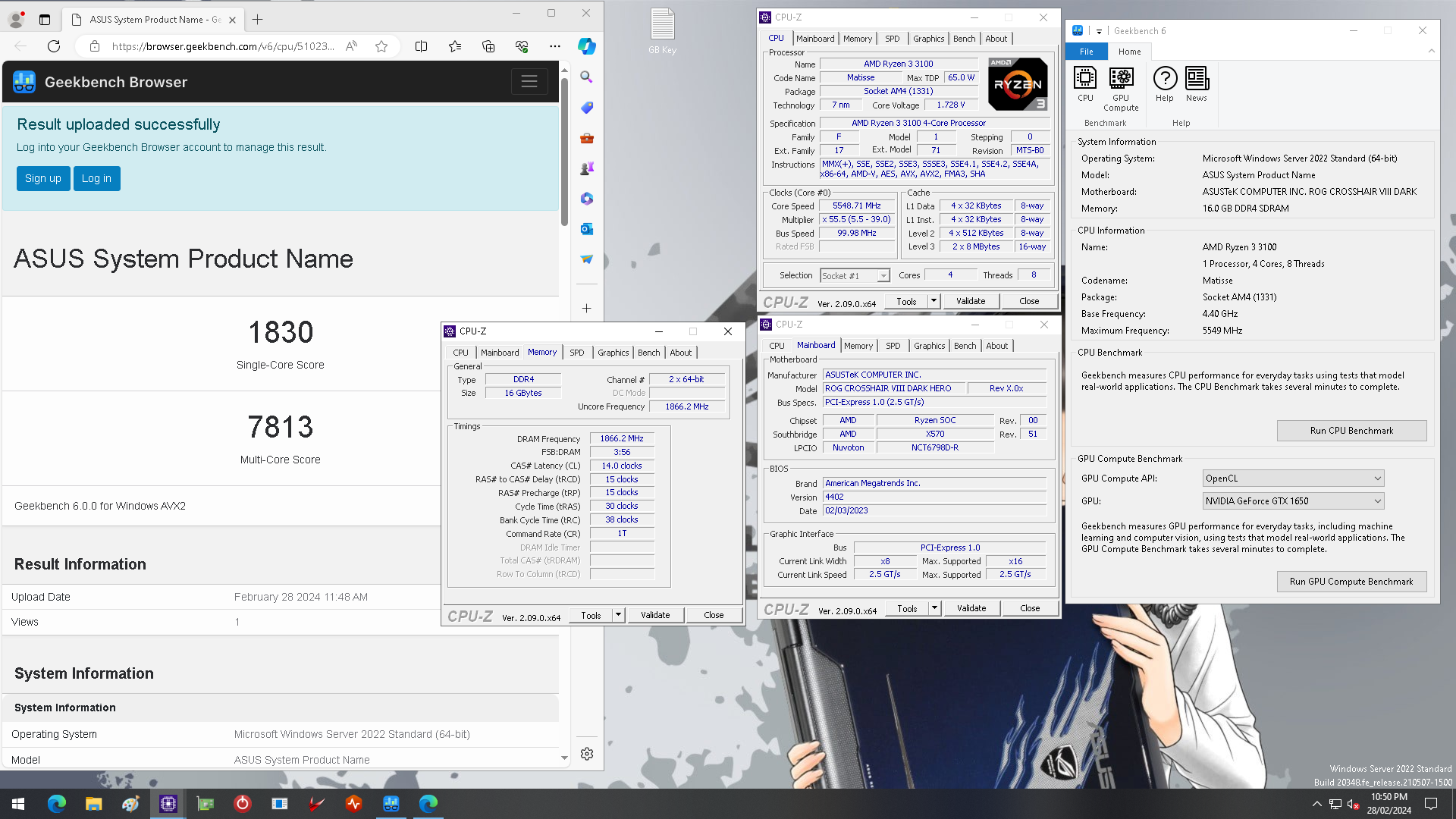The width and height of the screenshot is (1456, 819).
Task: Click Run CPU Benchmark button
Action: click(x=1351, y=431)
